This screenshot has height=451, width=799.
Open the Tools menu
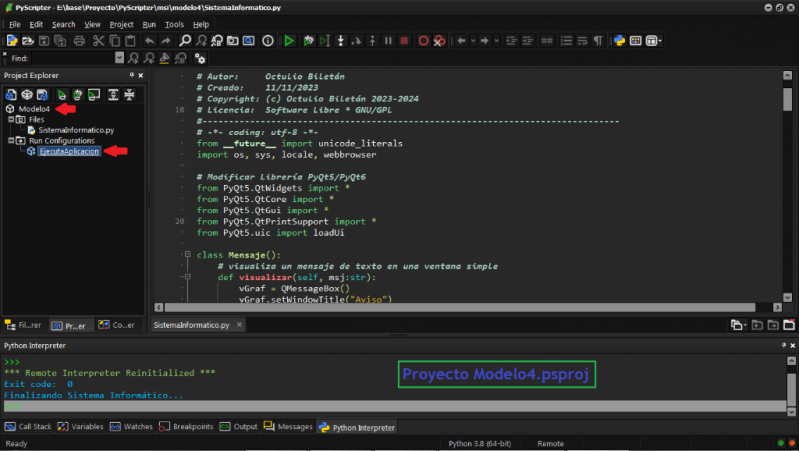pos(174,24)
